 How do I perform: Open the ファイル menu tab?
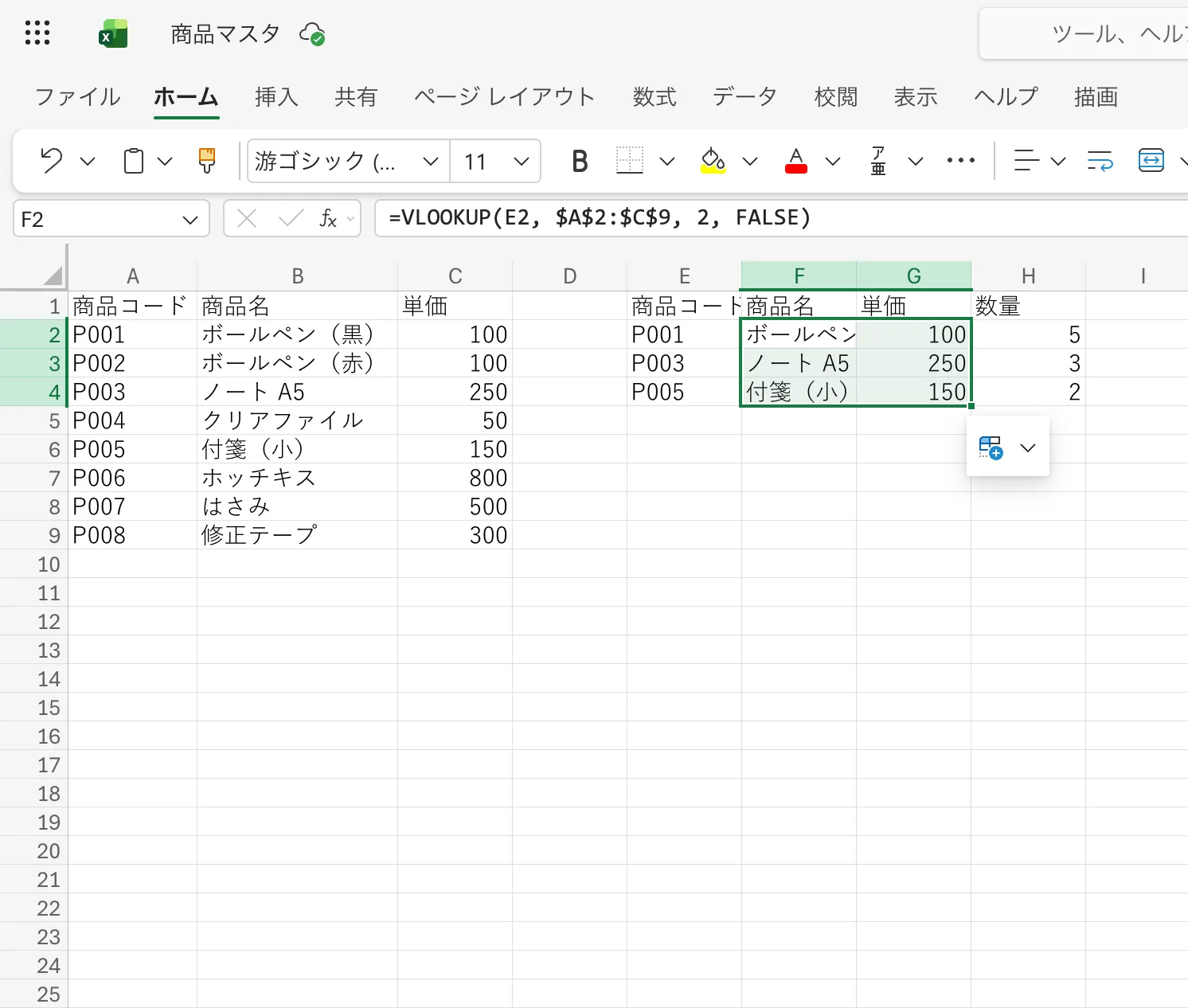78,97
